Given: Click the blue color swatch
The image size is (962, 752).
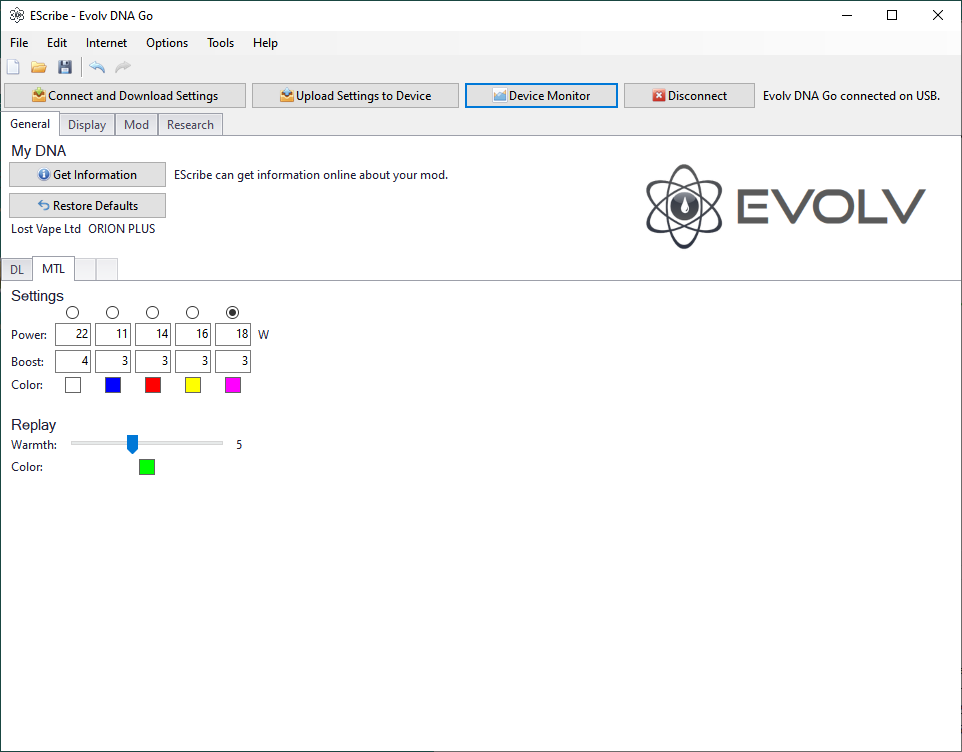Looking at the screenshot, I should point(113,385).
